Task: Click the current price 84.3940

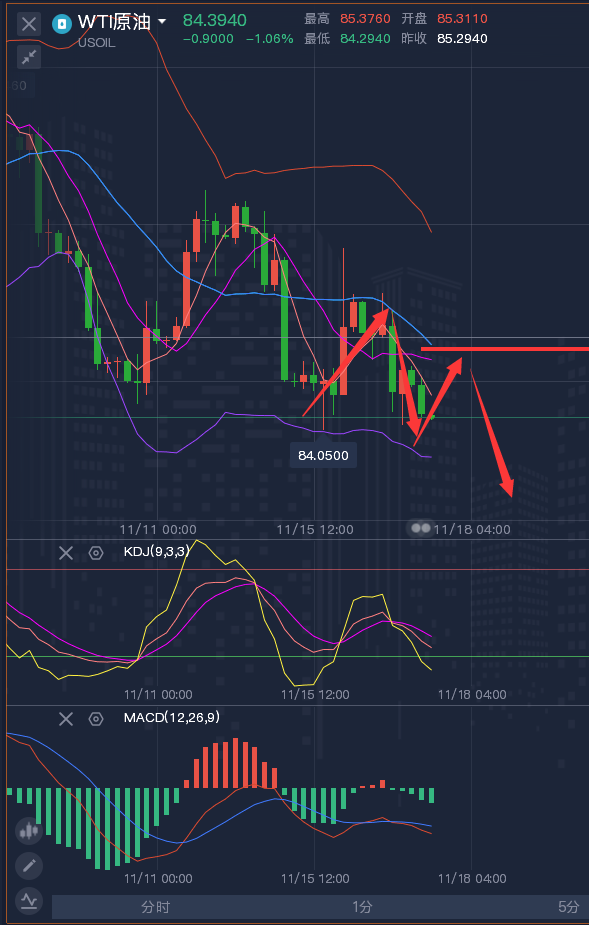Action: pos(214,21)
